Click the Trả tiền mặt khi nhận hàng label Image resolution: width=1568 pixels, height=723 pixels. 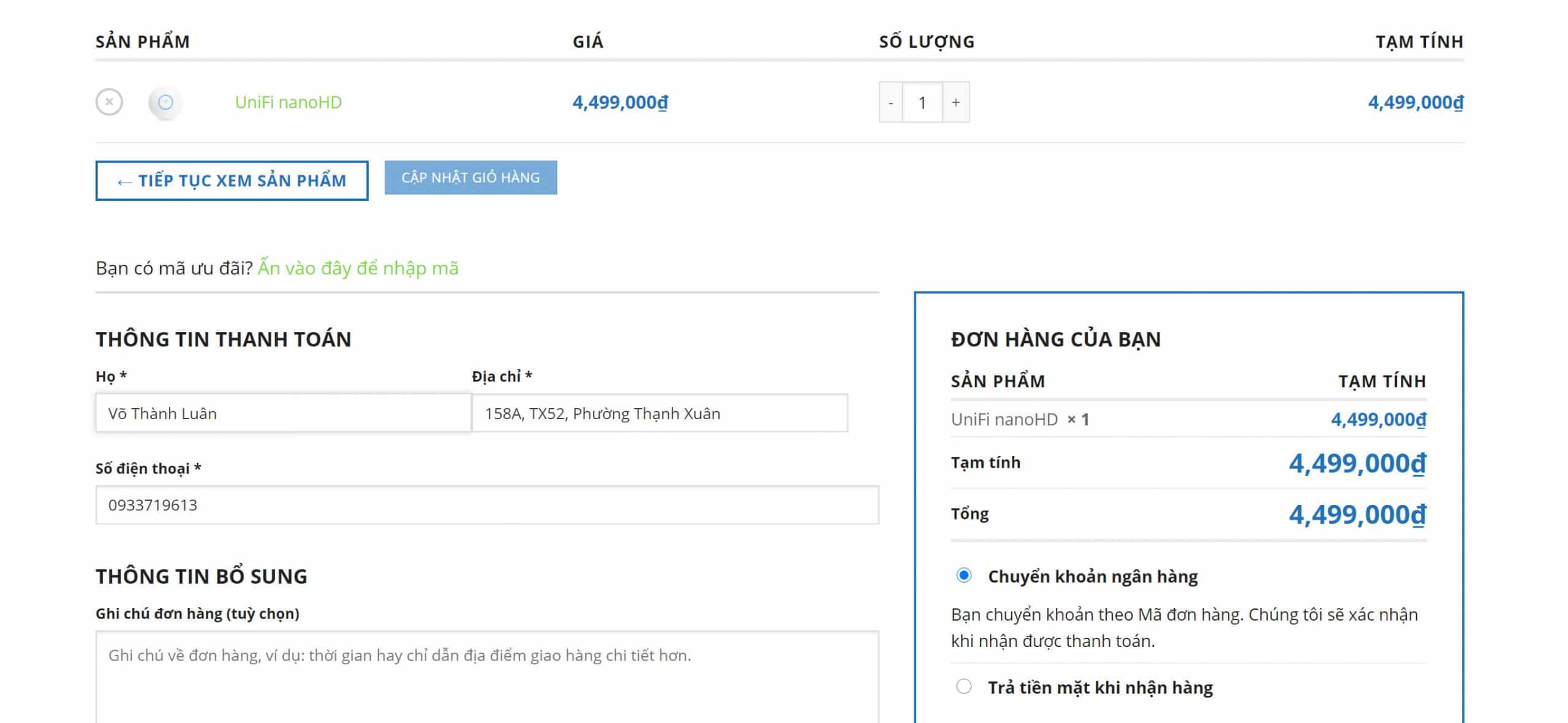(1099, 687)
